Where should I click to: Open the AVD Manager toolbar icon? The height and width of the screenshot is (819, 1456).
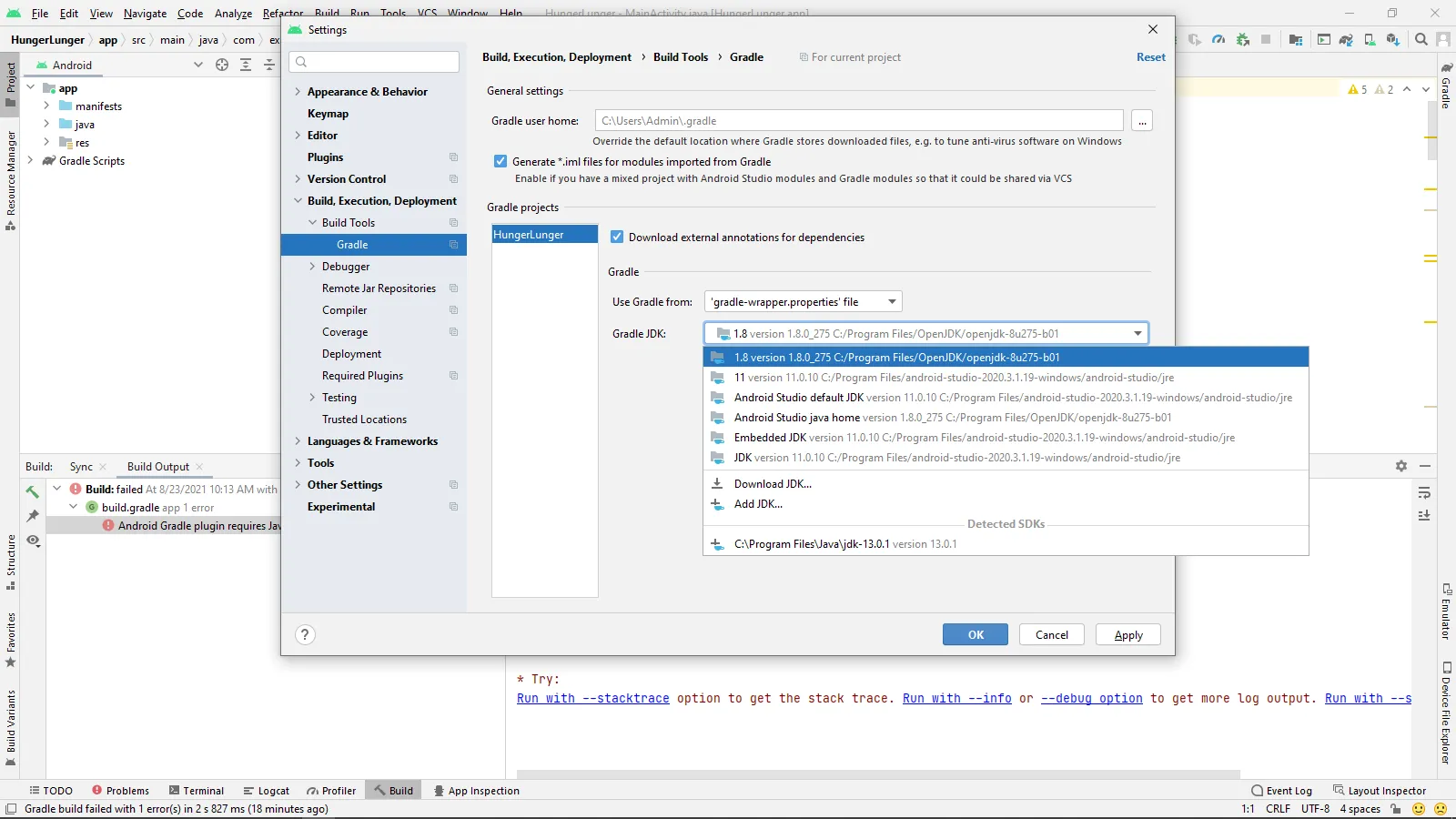(1370, 40)
